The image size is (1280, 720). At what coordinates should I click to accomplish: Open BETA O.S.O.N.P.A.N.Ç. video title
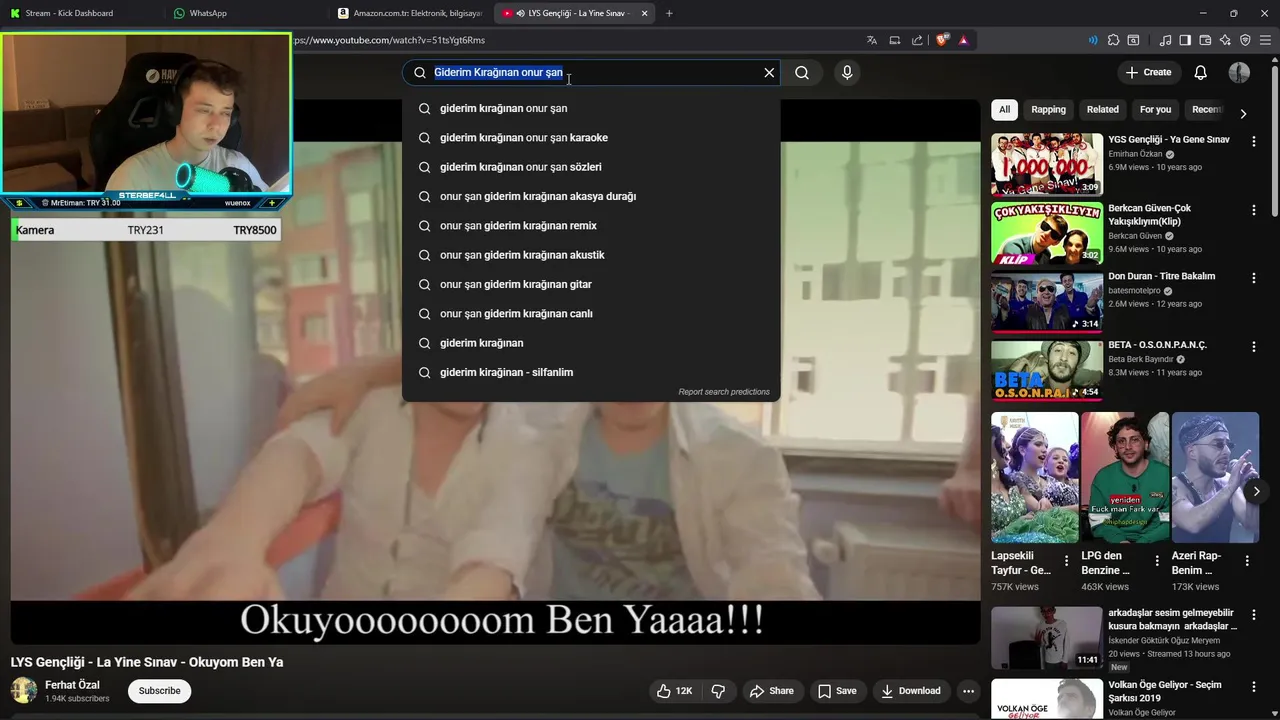click(1158, 345)
